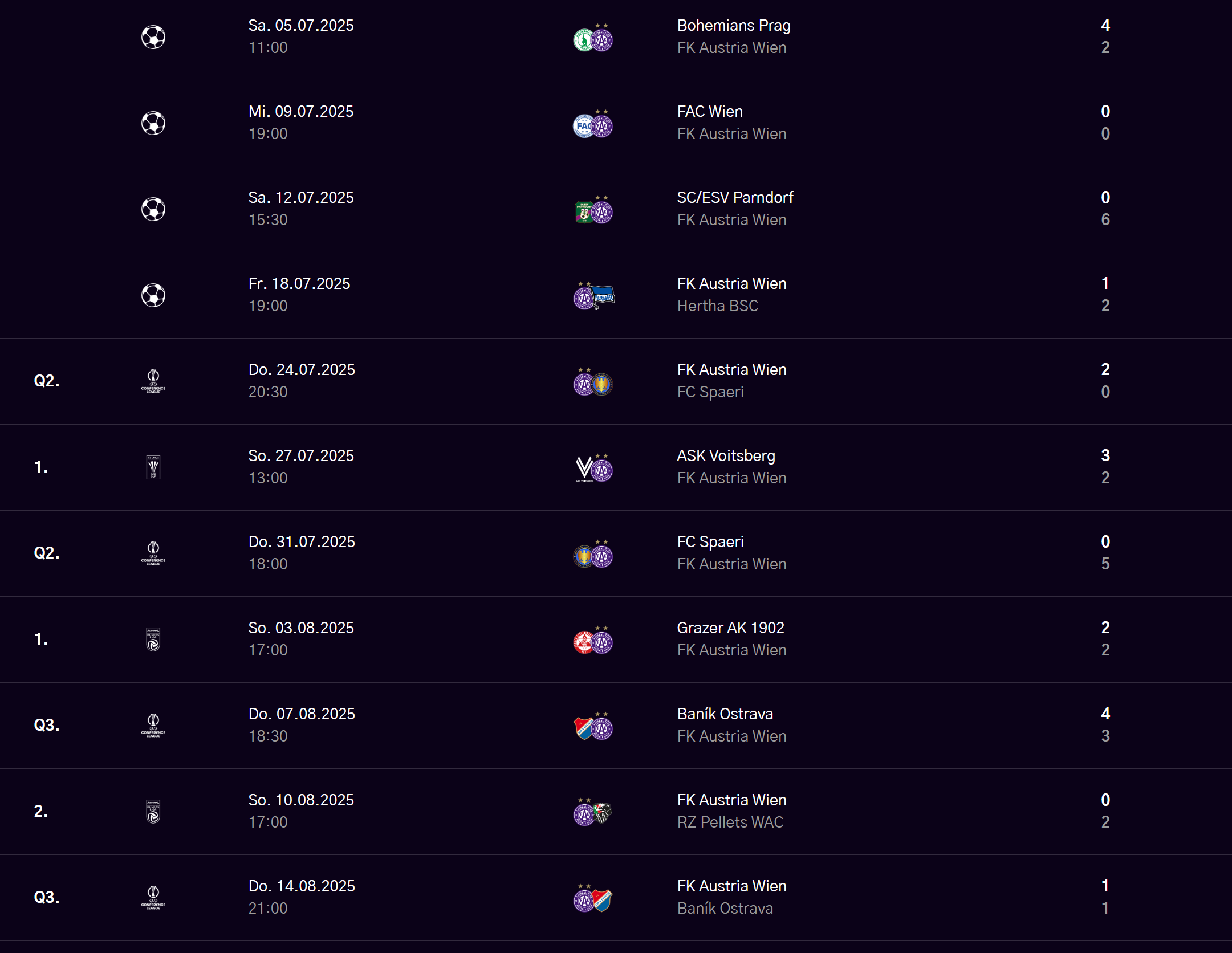This screenshot has width=1232, height=953.
Task: Open the Hertha BSC team link
Action: click(x=717, y=306)
